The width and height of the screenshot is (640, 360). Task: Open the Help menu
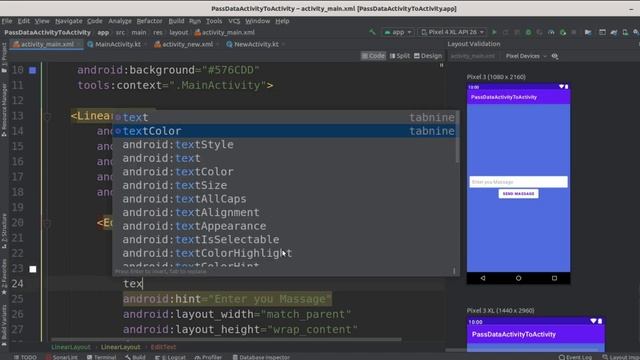pyautogui.click(x=282, y=21)
